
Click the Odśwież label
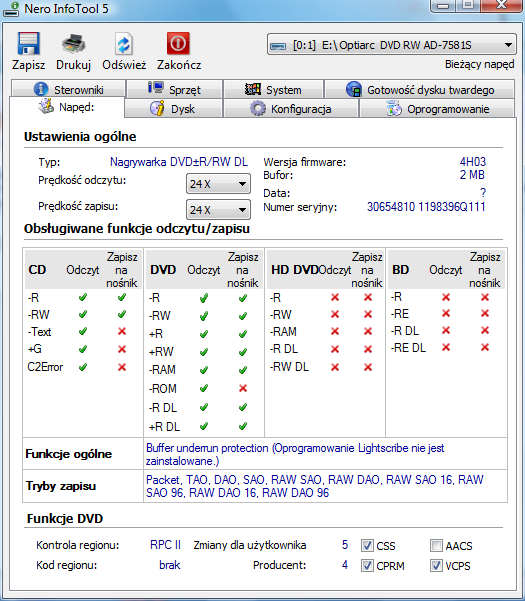(124, 65)
